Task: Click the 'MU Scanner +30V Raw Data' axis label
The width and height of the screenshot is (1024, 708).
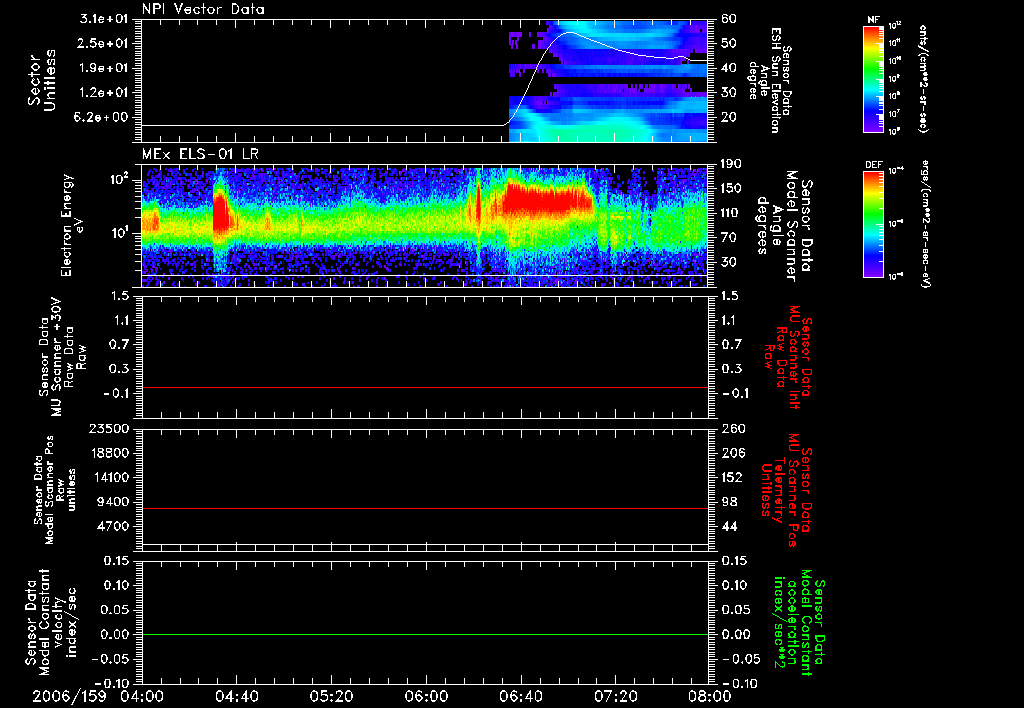Action: (63, 356)
